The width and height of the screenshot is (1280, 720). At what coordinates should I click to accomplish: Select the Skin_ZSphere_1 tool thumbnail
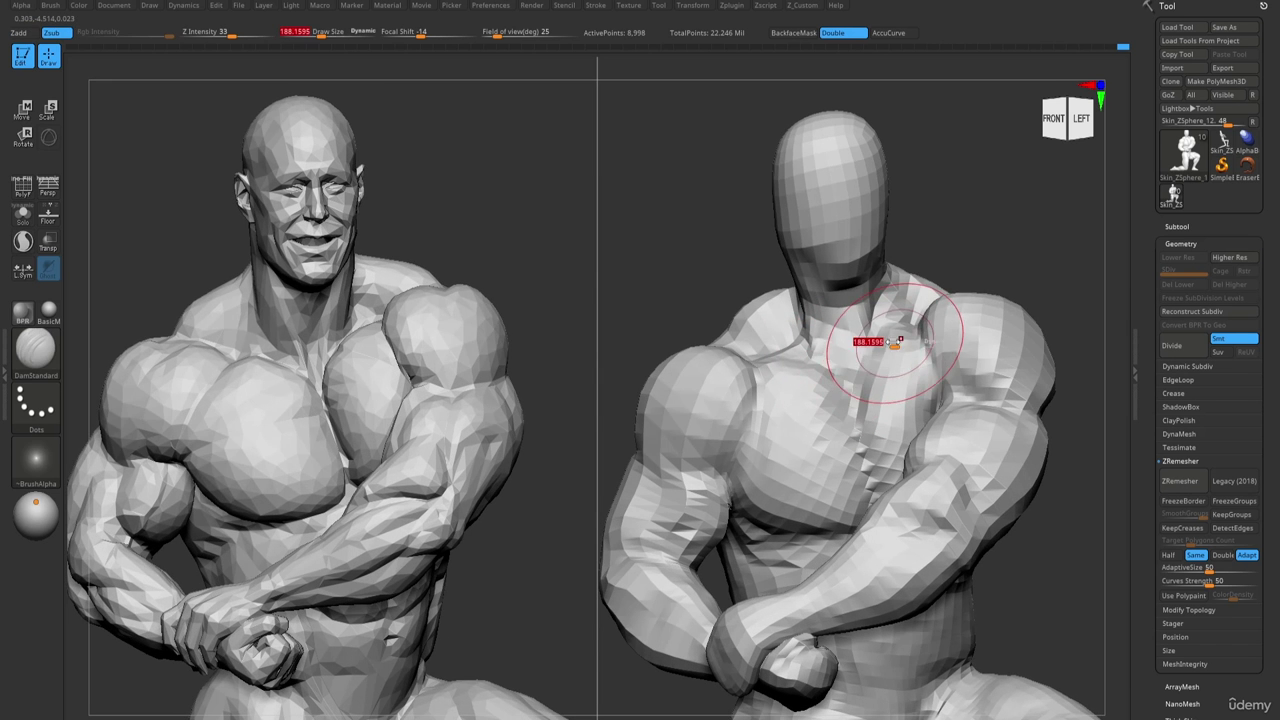[1185, 155]
